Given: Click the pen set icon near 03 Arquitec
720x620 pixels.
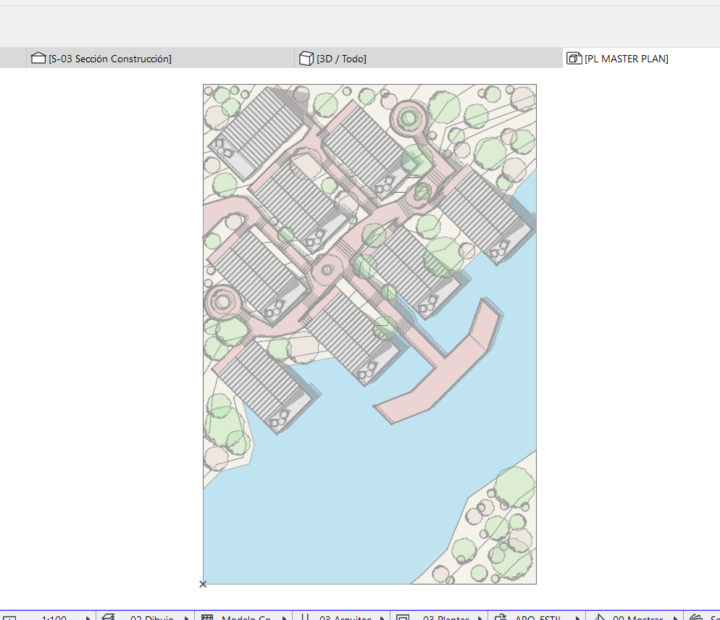Looking at the screenshot, I should [305, 617].
